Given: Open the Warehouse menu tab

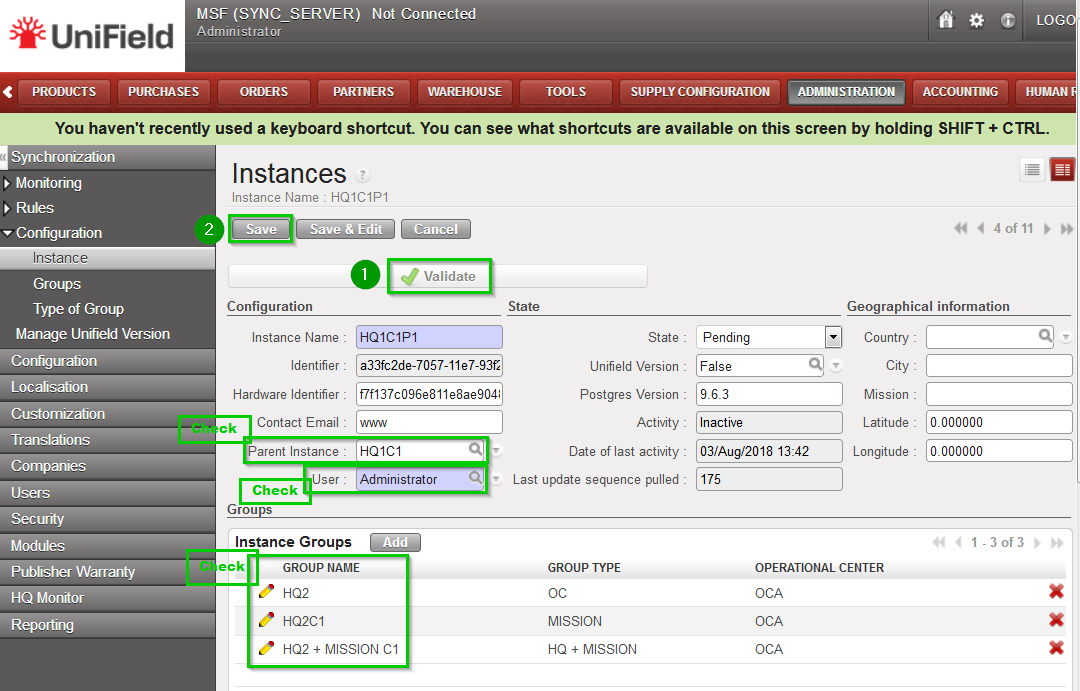Looking at the screenshot, I should click(x=465, y=92).
